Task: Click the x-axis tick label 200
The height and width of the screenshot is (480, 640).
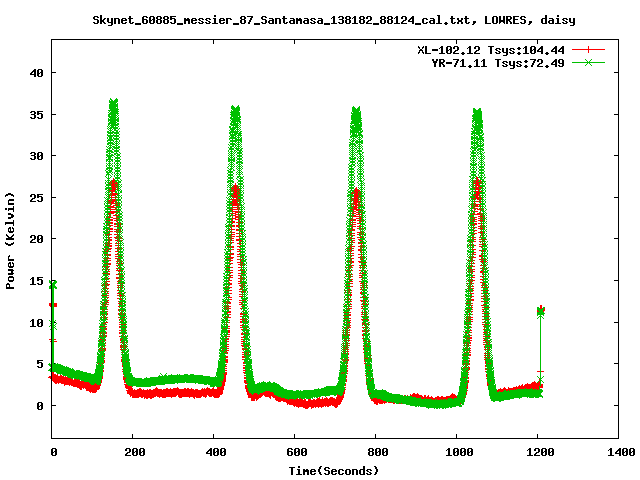Action: click(135, 452)
